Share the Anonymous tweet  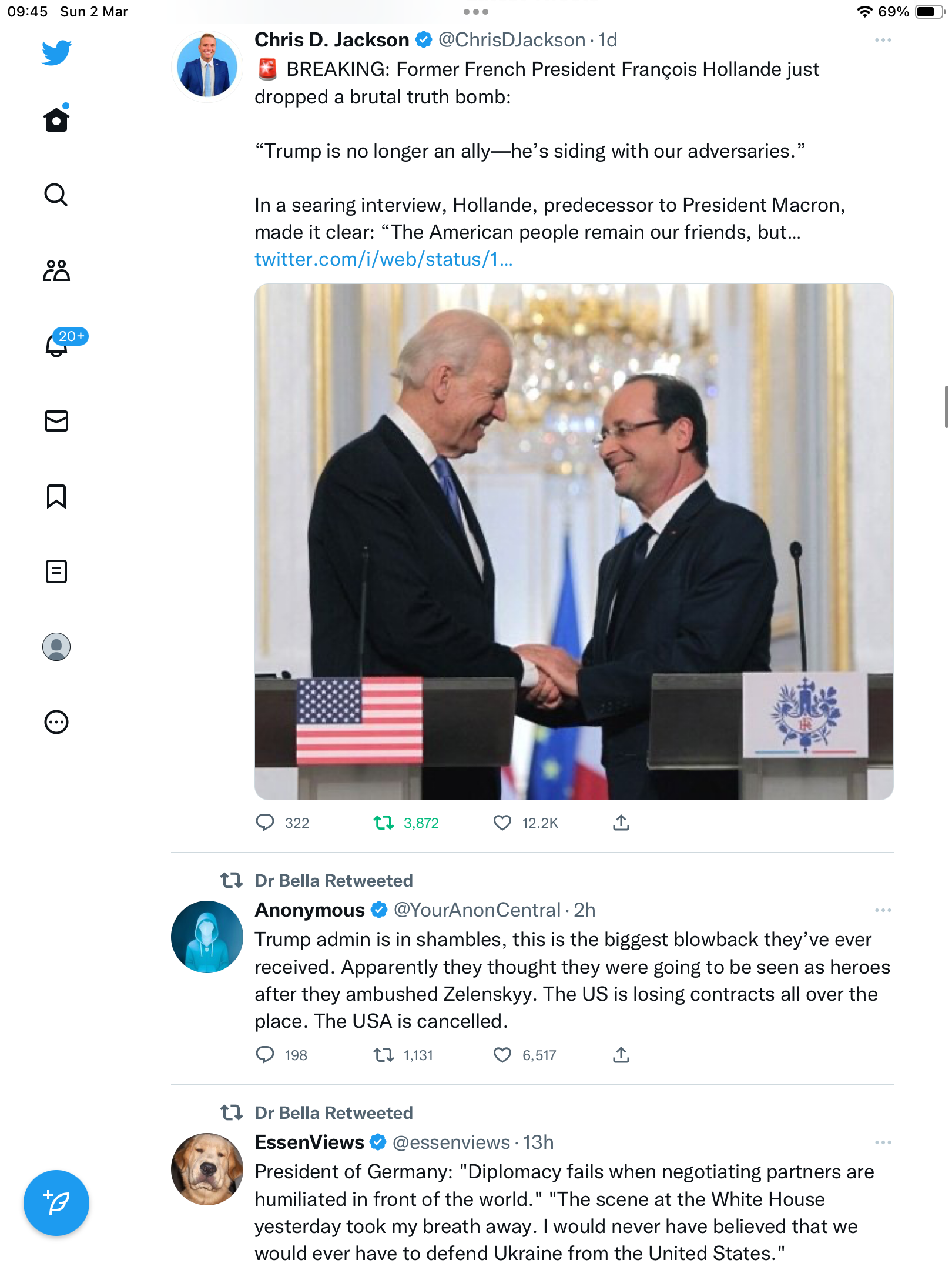(x=621, y=1055)
